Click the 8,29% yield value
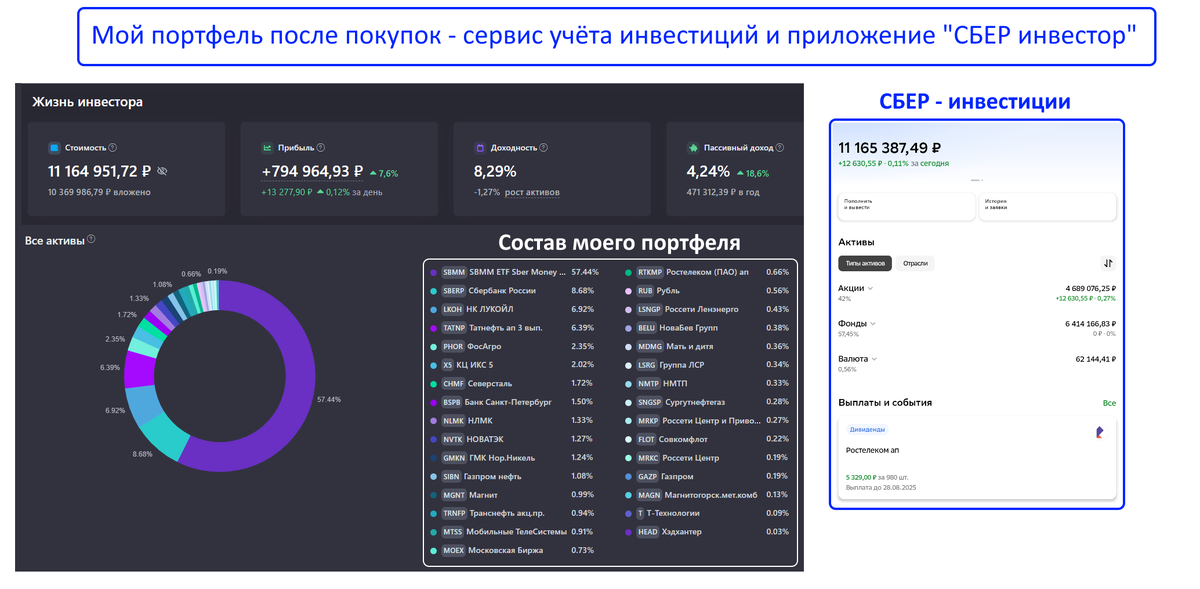The height and width of the screenshot is (589, 1200). pyautogui.click(x=496, y=171)
